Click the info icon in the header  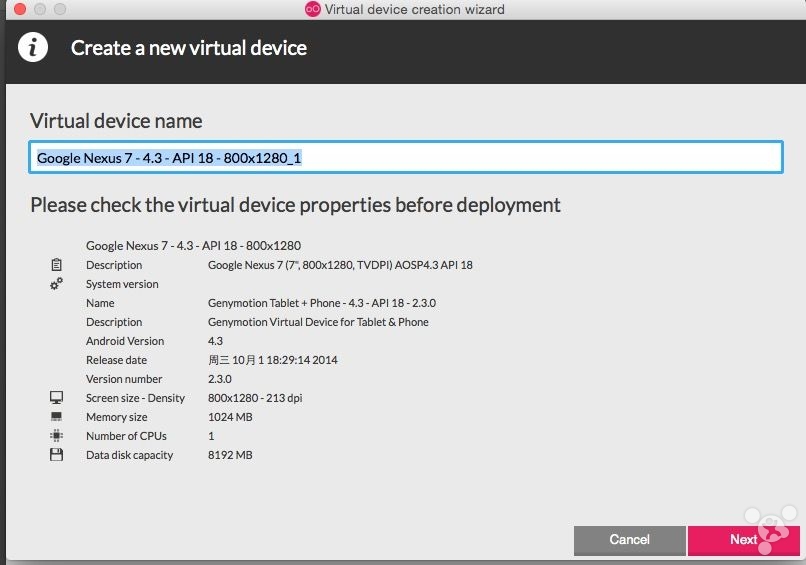[33, 47]
